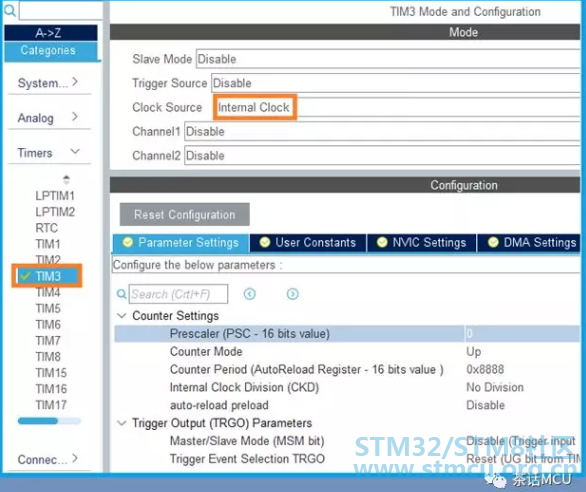586x492 pixels.
Task: Open the Channel1 dropdown
Action: 382,131
